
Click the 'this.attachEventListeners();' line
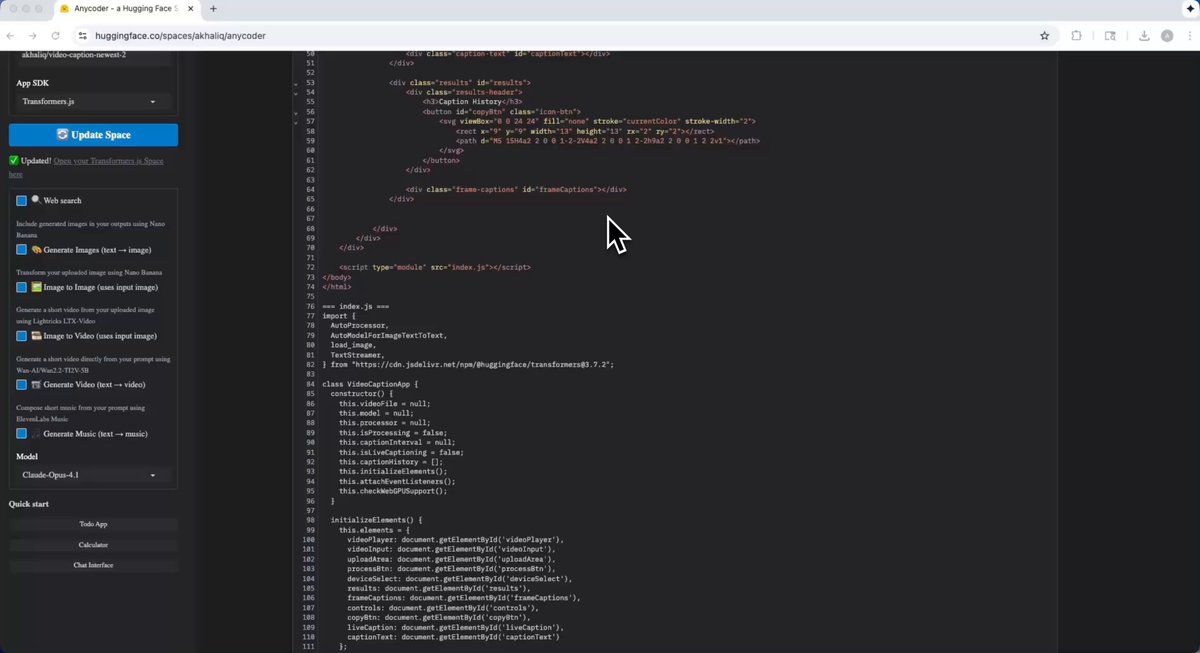[x=397, y=481]
